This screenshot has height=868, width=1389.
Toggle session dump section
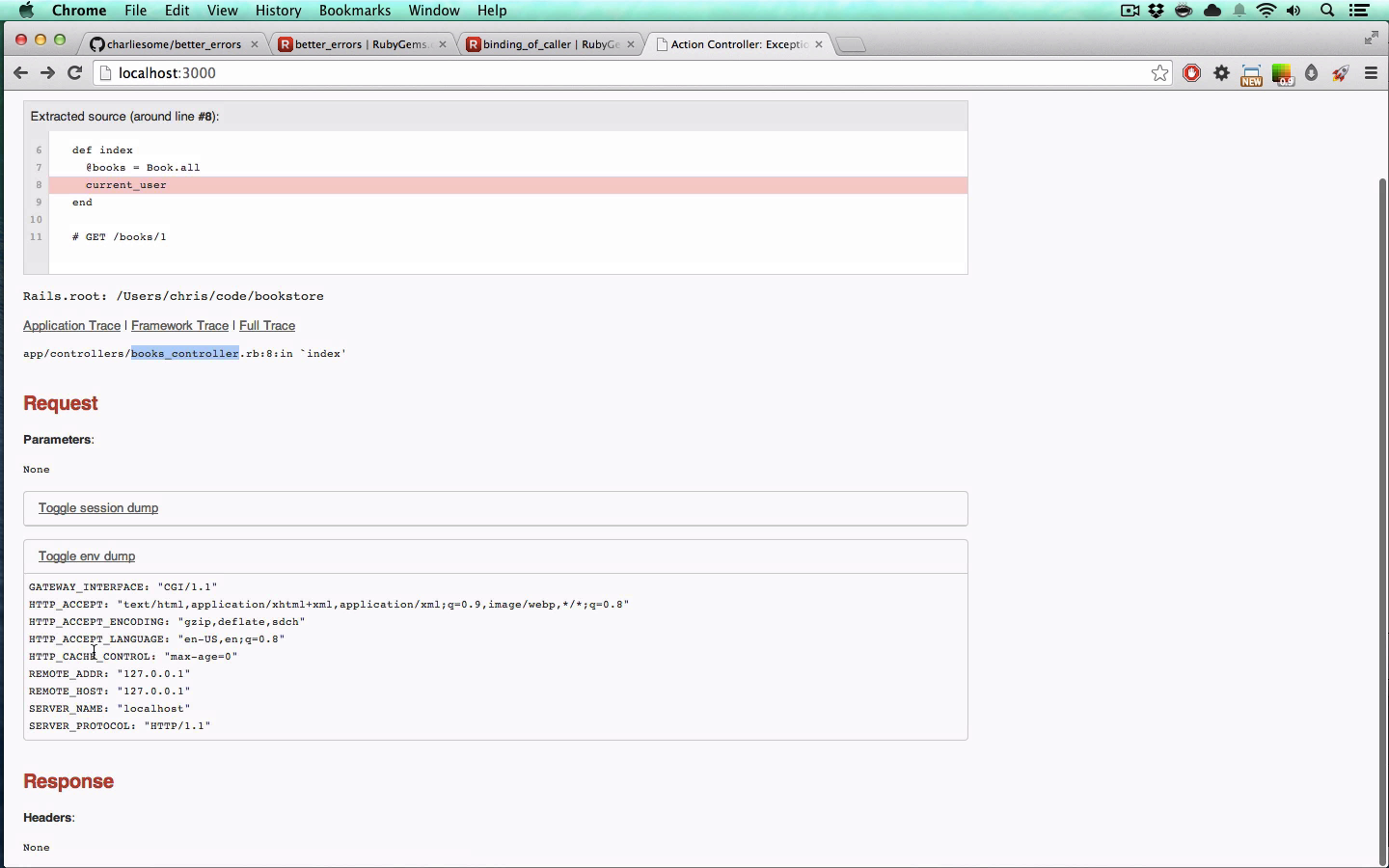point(98,508)
